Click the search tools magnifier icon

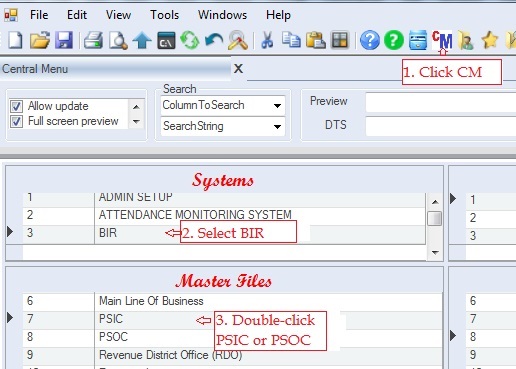238,40
